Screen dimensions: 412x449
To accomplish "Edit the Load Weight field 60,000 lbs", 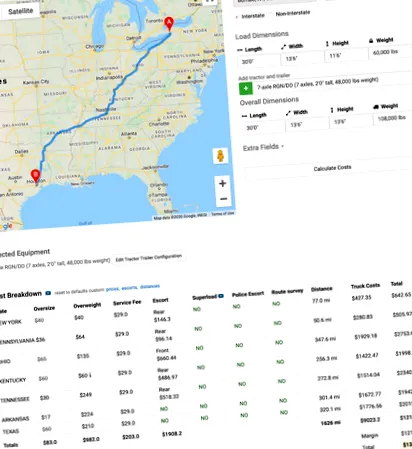I will (390, 52).
